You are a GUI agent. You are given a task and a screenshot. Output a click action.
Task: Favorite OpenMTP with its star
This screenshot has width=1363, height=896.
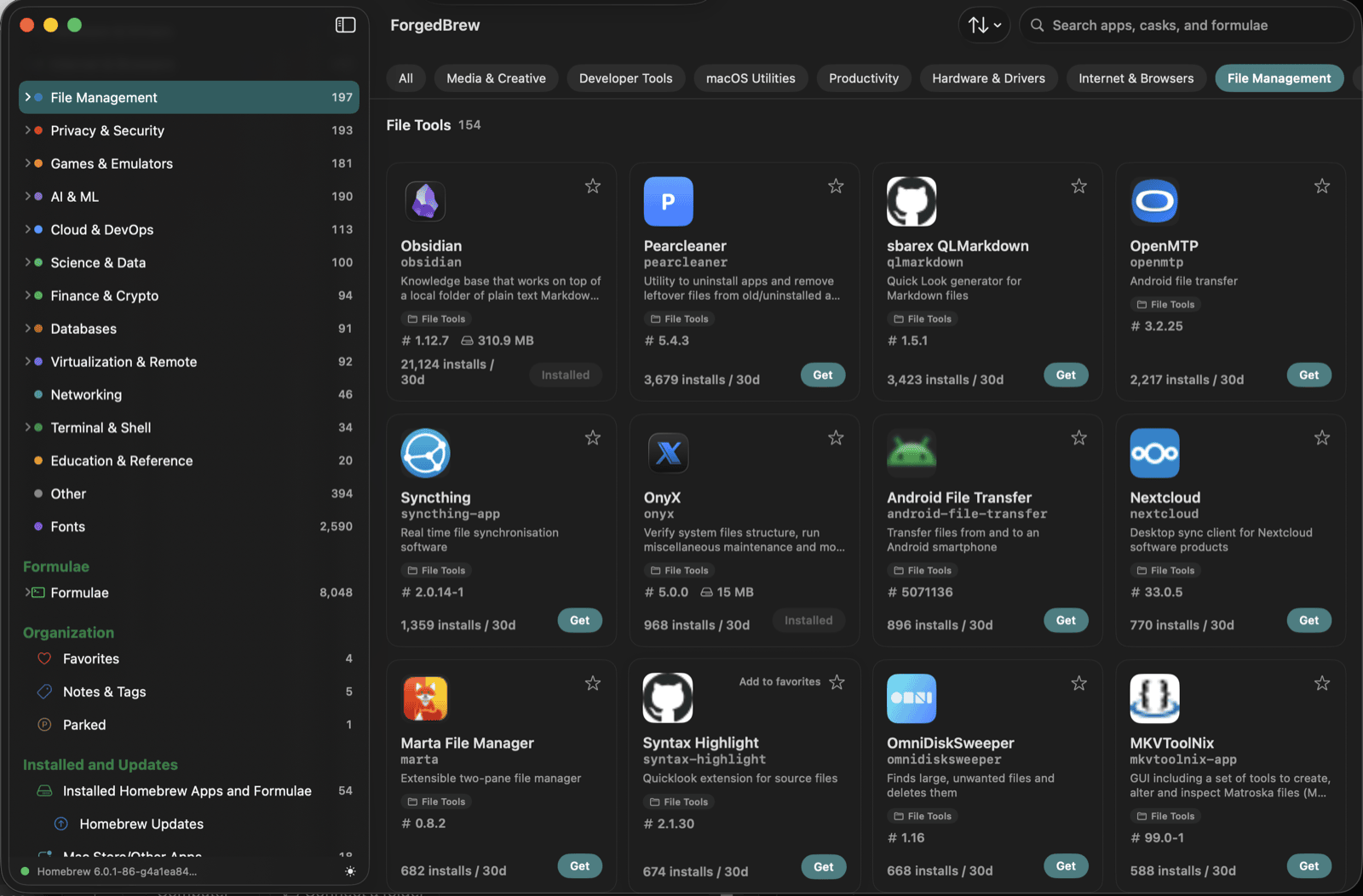(x=1322, y=186)
